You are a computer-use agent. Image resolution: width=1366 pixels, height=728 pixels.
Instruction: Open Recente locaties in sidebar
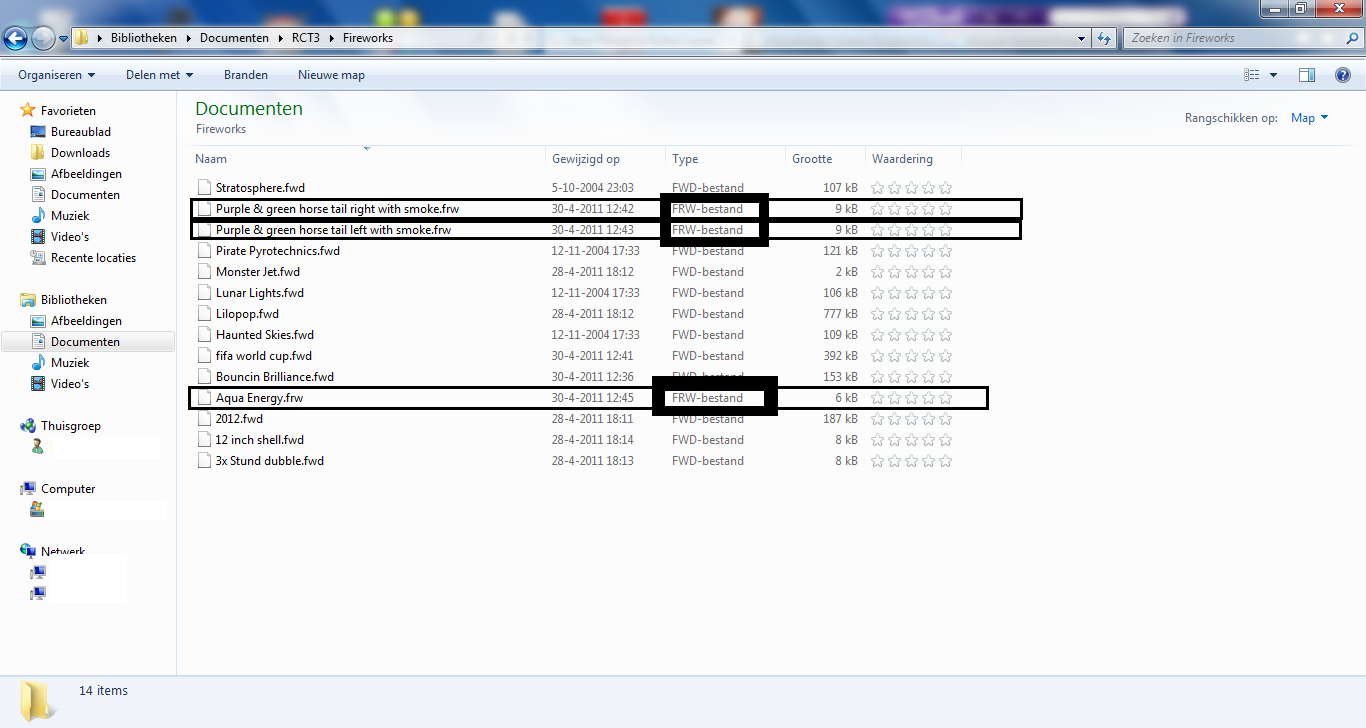coord(93,258)
